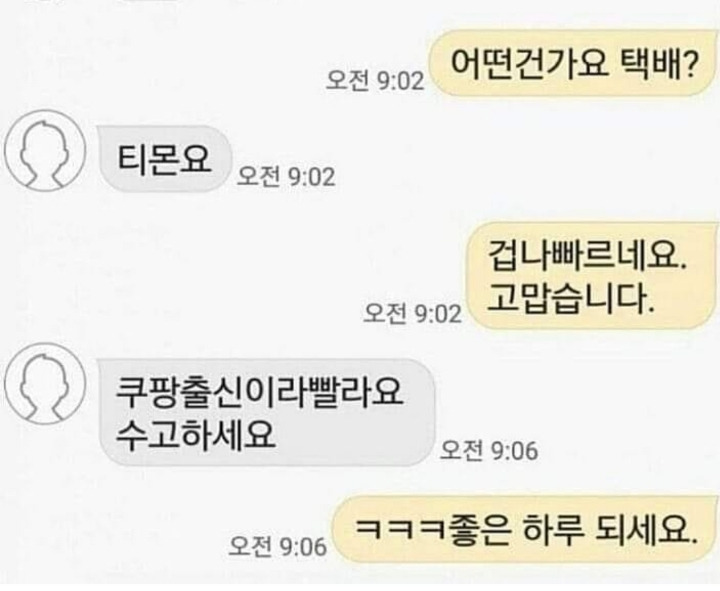The width and height of the screenshot is (720, 591).
Task: Click 오전 9:02 timestamp beside 고맙습니다 bubble
Action: (412, 314)
